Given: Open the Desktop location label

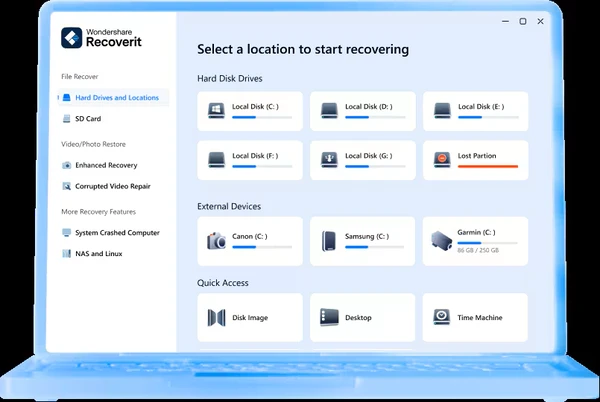Looking at the screenshot, I should coord(358,317).
